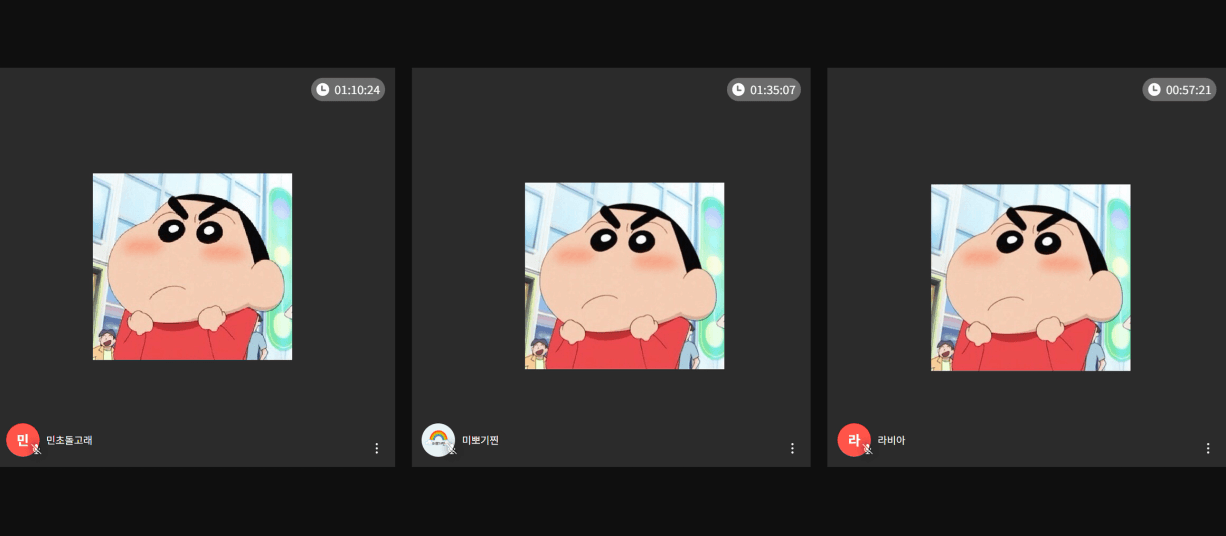Click clock icon beside 01:10:24

click(322, 90)
